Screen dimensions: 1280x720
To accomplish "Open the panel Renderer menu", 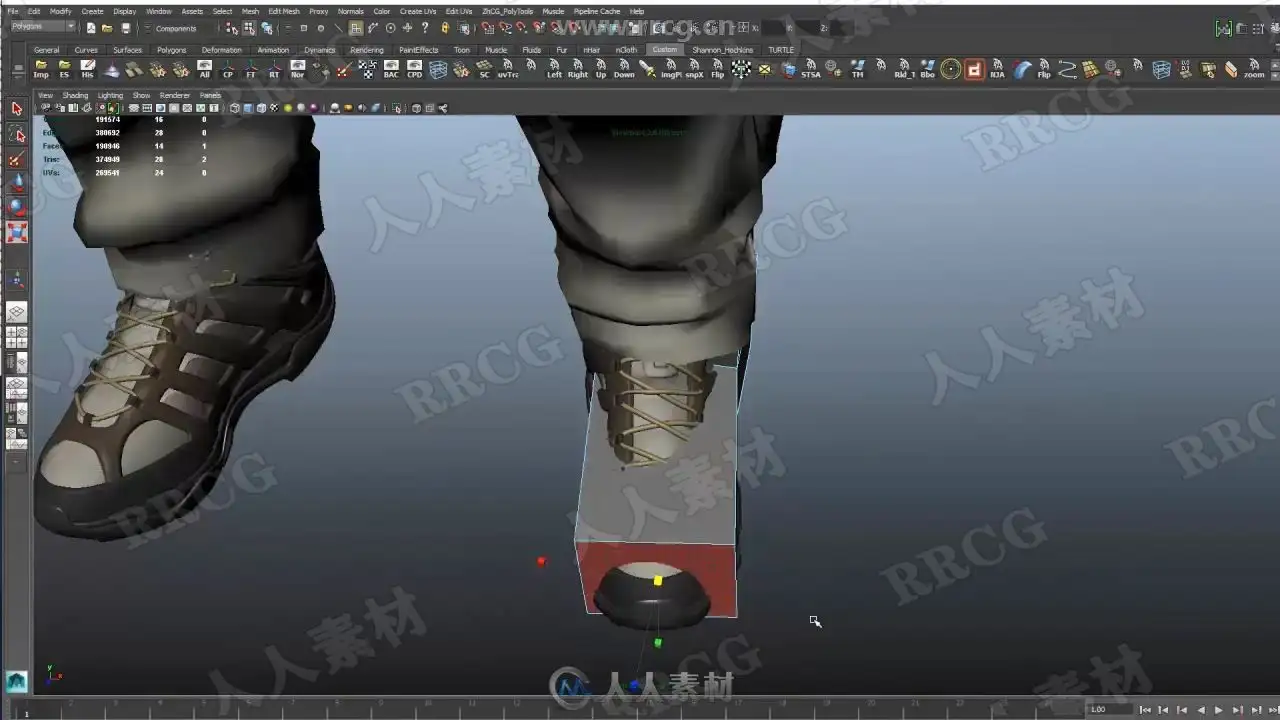I will (175, 95).
